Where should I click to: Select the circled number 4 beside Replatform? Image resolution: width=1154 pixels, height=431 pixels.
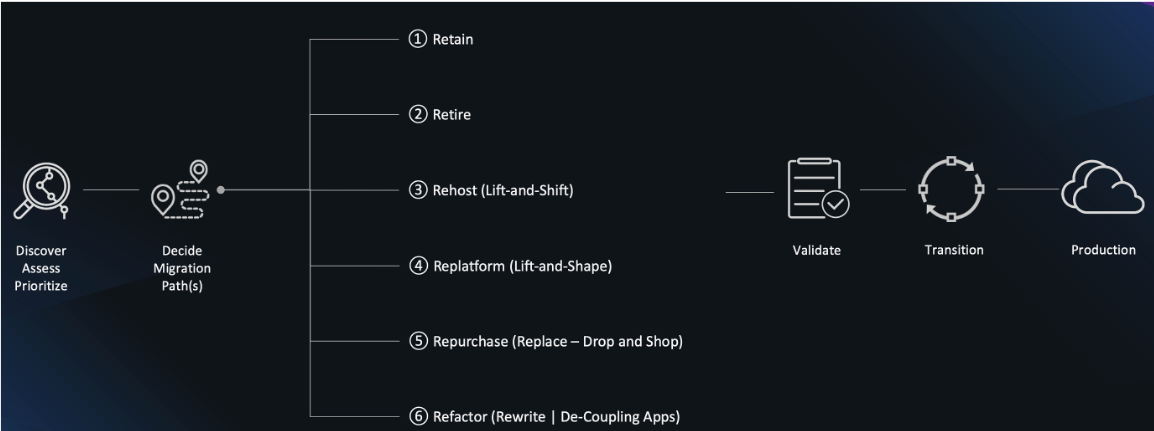(418, 266)
